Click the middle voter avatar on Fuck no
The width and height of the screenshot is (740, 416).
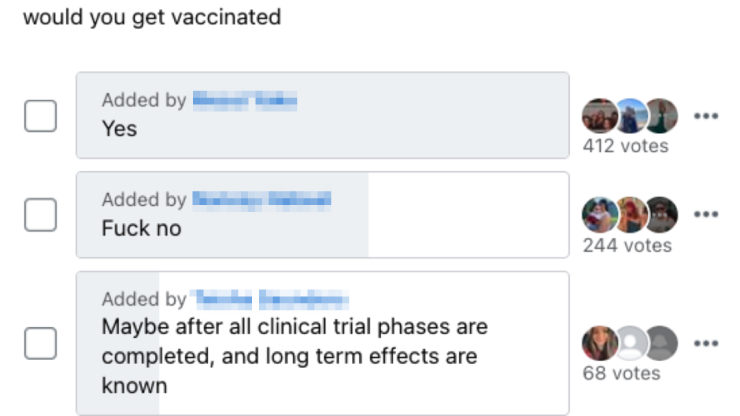click(630, 214)
